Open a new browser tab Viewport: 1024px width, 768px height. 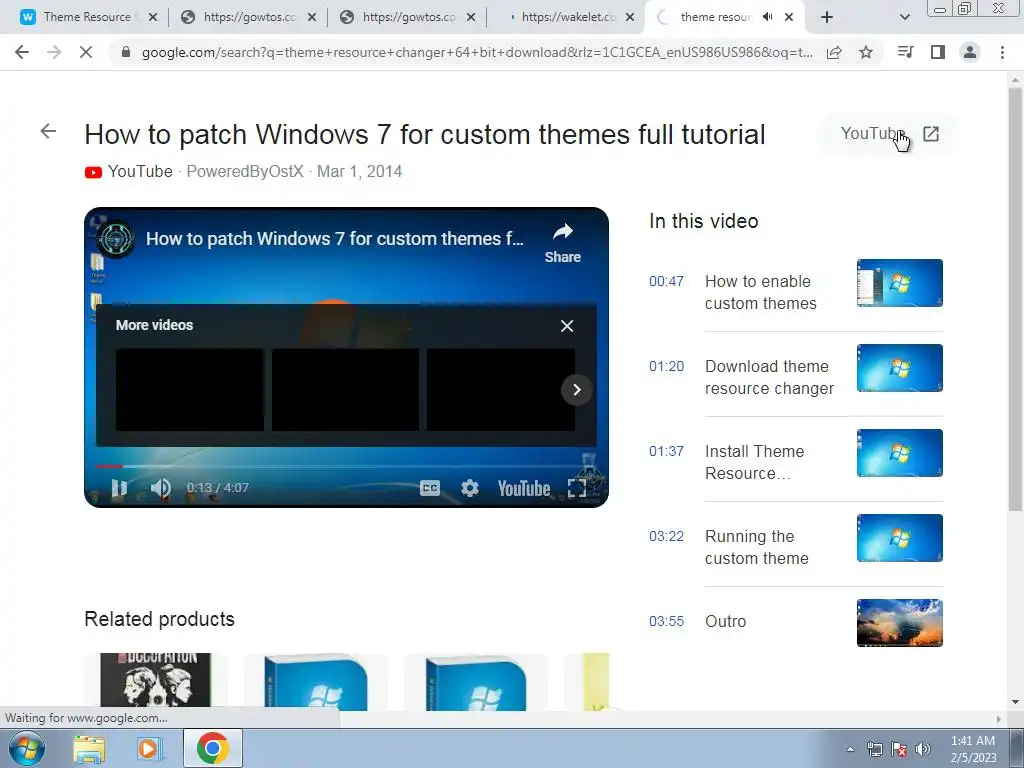[827, 17]
